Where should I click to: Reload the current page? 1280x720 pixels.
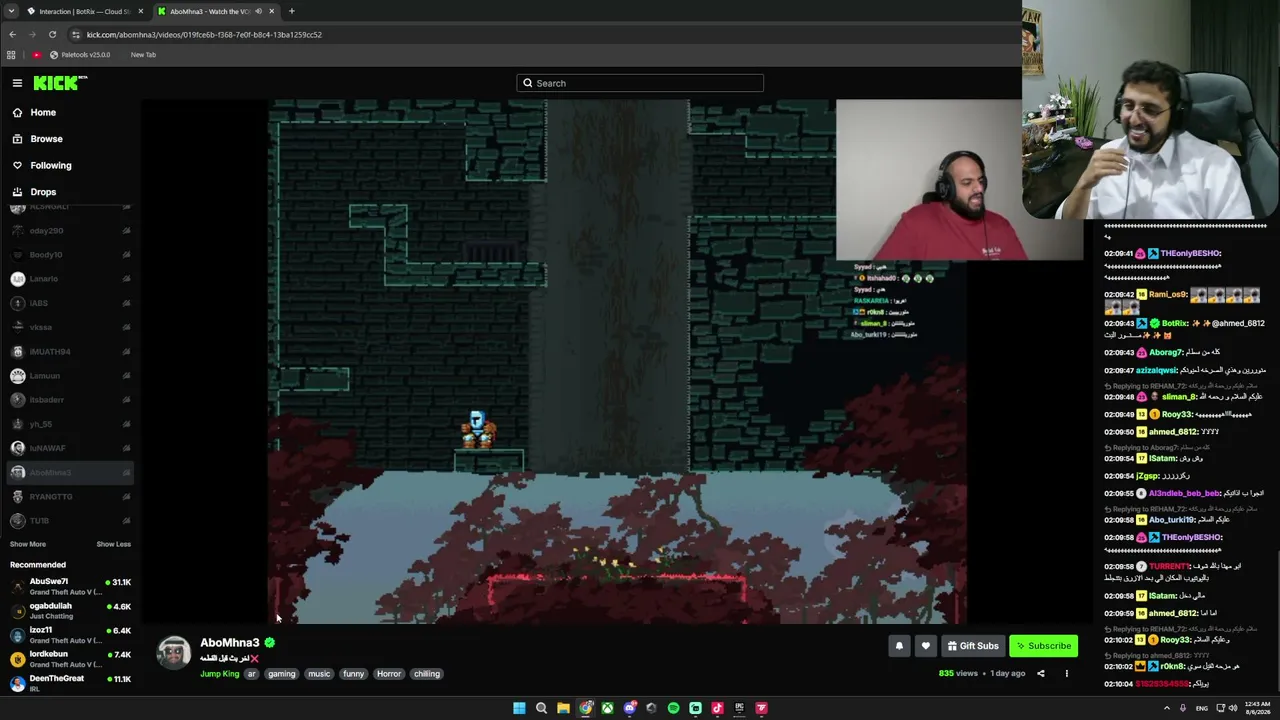[x=52, y=34]
